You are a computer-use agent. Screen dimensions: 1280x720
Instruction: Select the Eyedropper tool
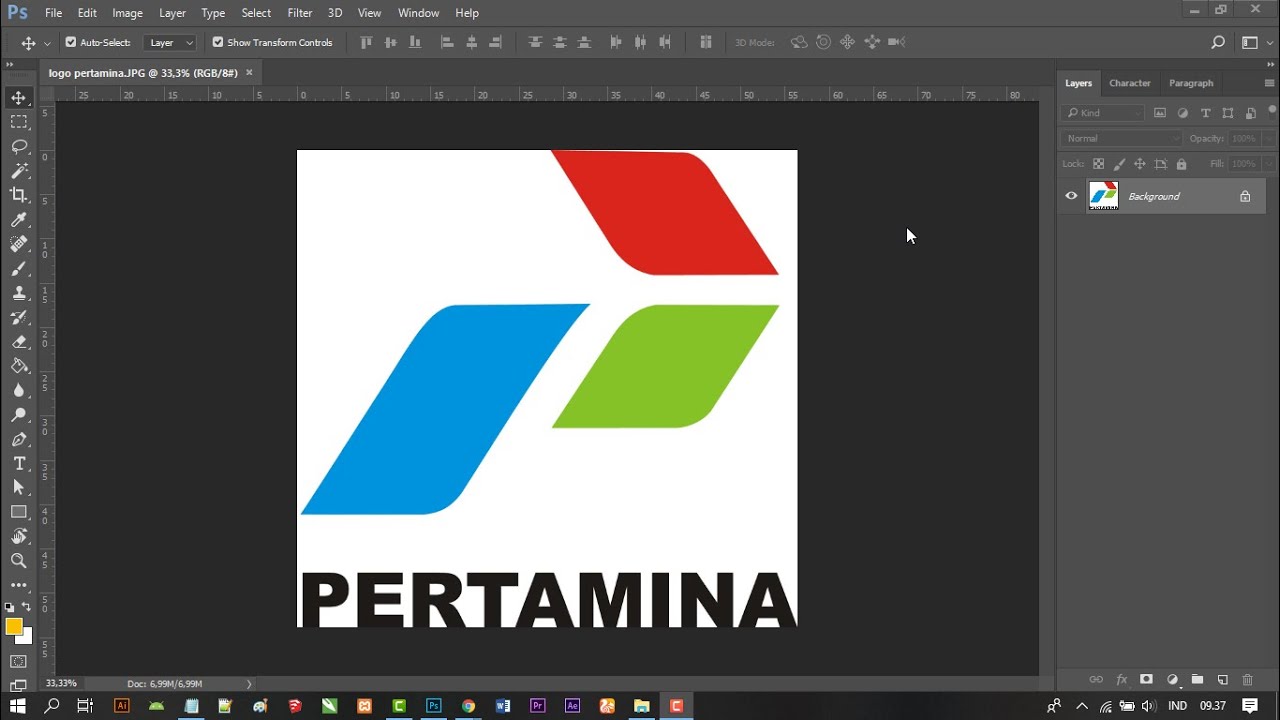(x=19, y=220)
